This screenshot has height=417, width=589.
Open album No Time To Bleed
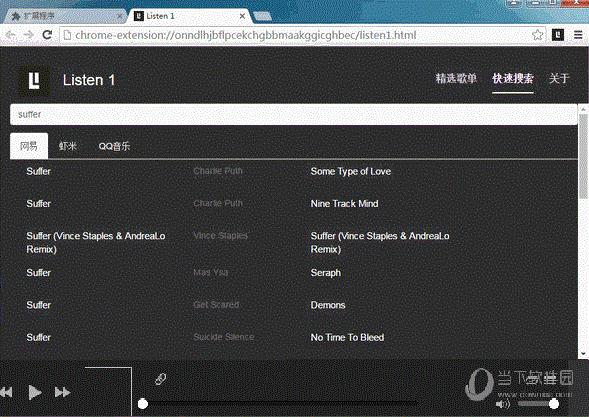[347, 338]
